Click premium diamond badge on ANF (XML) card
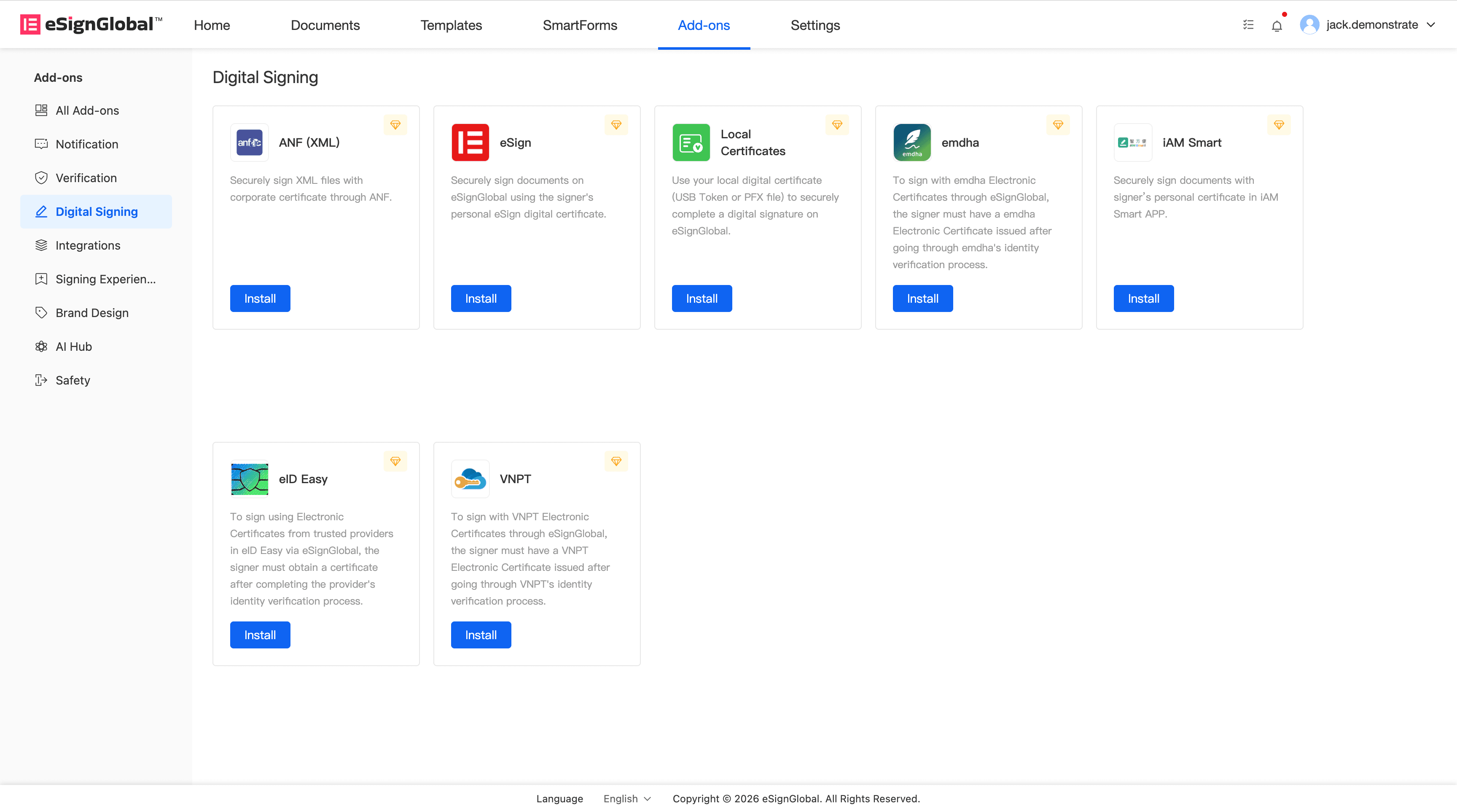The width and height of the screenshot is (1457, 812). click(395, 125)
